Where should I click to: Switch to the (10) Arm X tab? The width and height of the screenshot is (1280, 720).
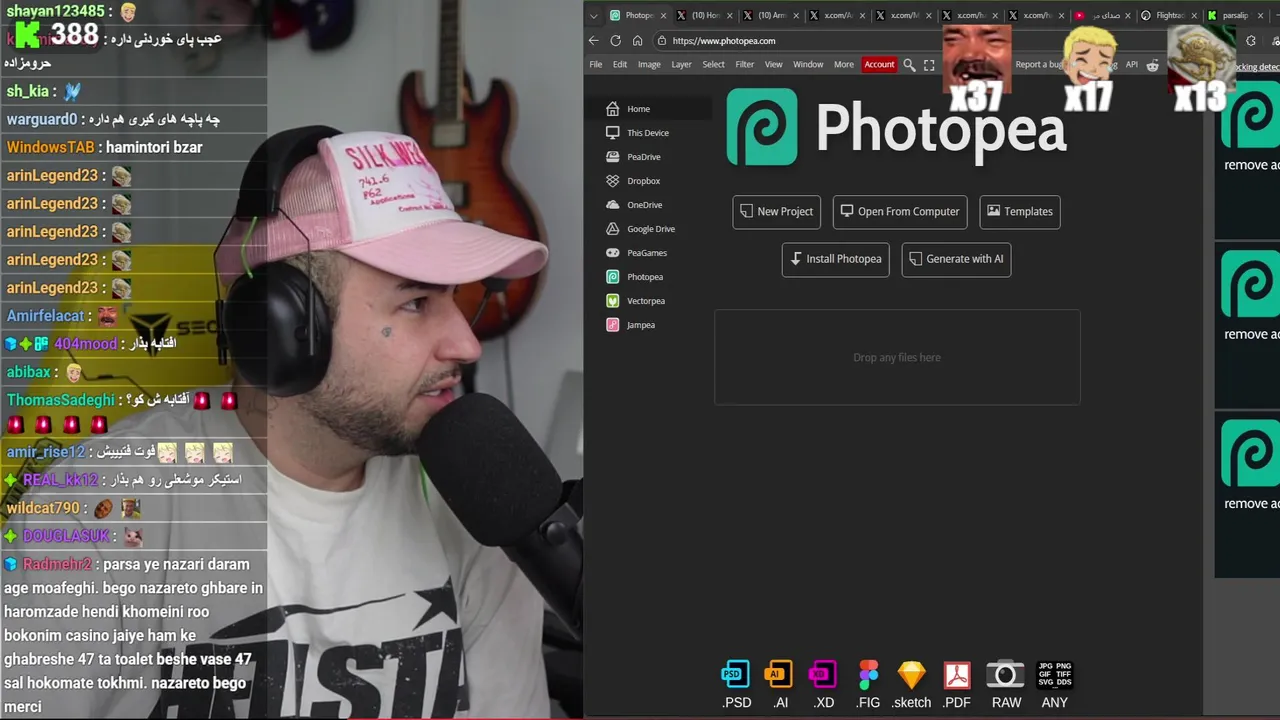click(771, 16)
